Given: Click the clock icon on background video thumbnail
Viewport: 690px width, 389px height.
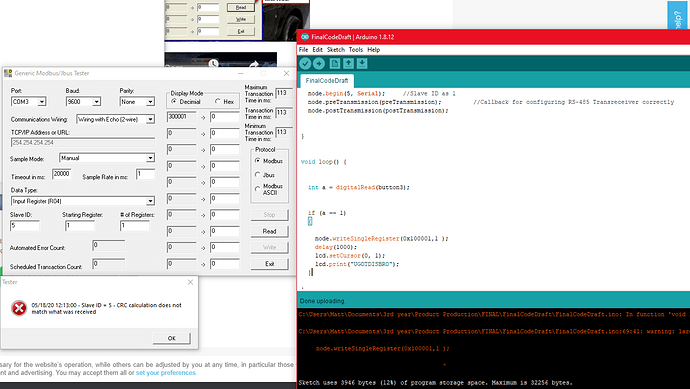Looking at the screenshot, I should coord(213,63).
